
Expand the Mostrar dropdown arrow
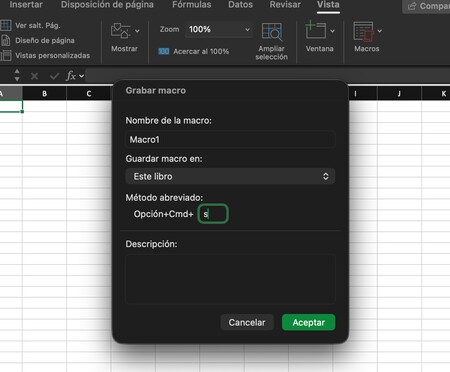[137, 31]
